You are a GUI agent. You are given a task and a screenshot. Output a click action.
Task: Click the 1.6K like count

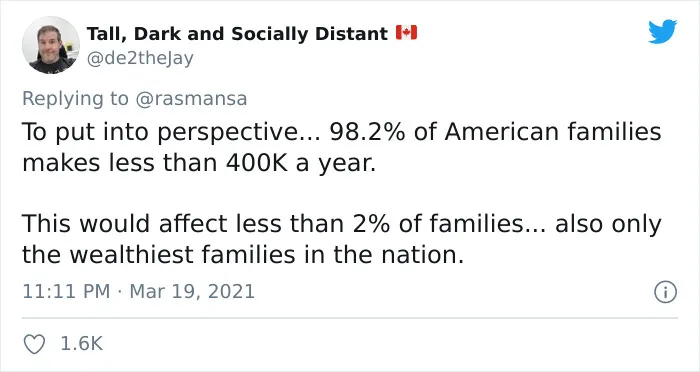pos(81,344)
